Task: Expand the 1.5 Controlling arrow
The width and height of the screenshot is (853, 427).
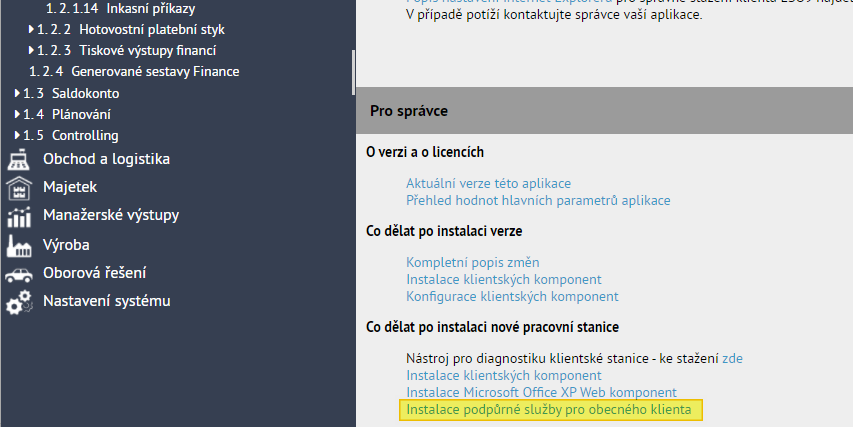Action: (x=17, y=135)
